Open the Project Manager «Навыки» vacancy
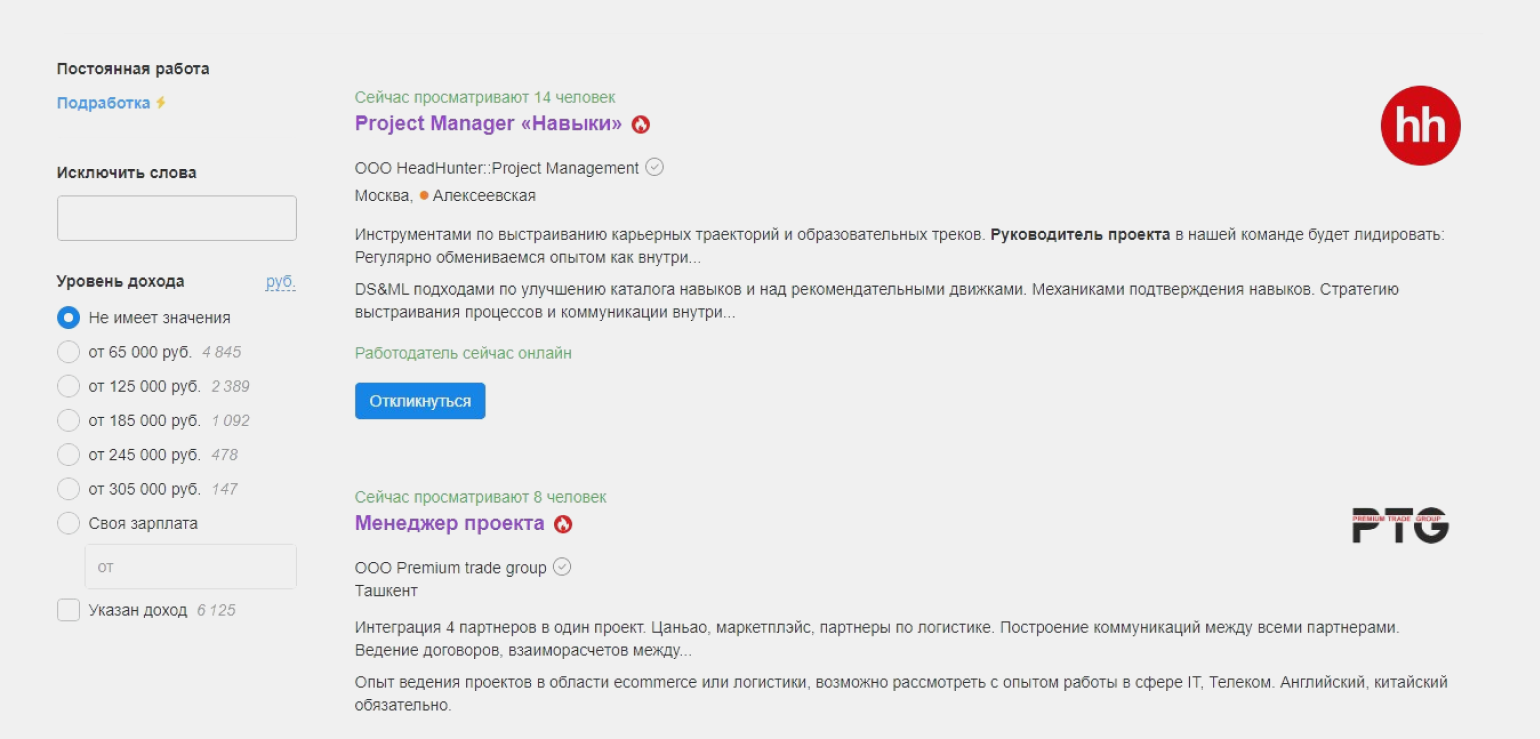1540x739 pixels. click(x=488, y=124)
